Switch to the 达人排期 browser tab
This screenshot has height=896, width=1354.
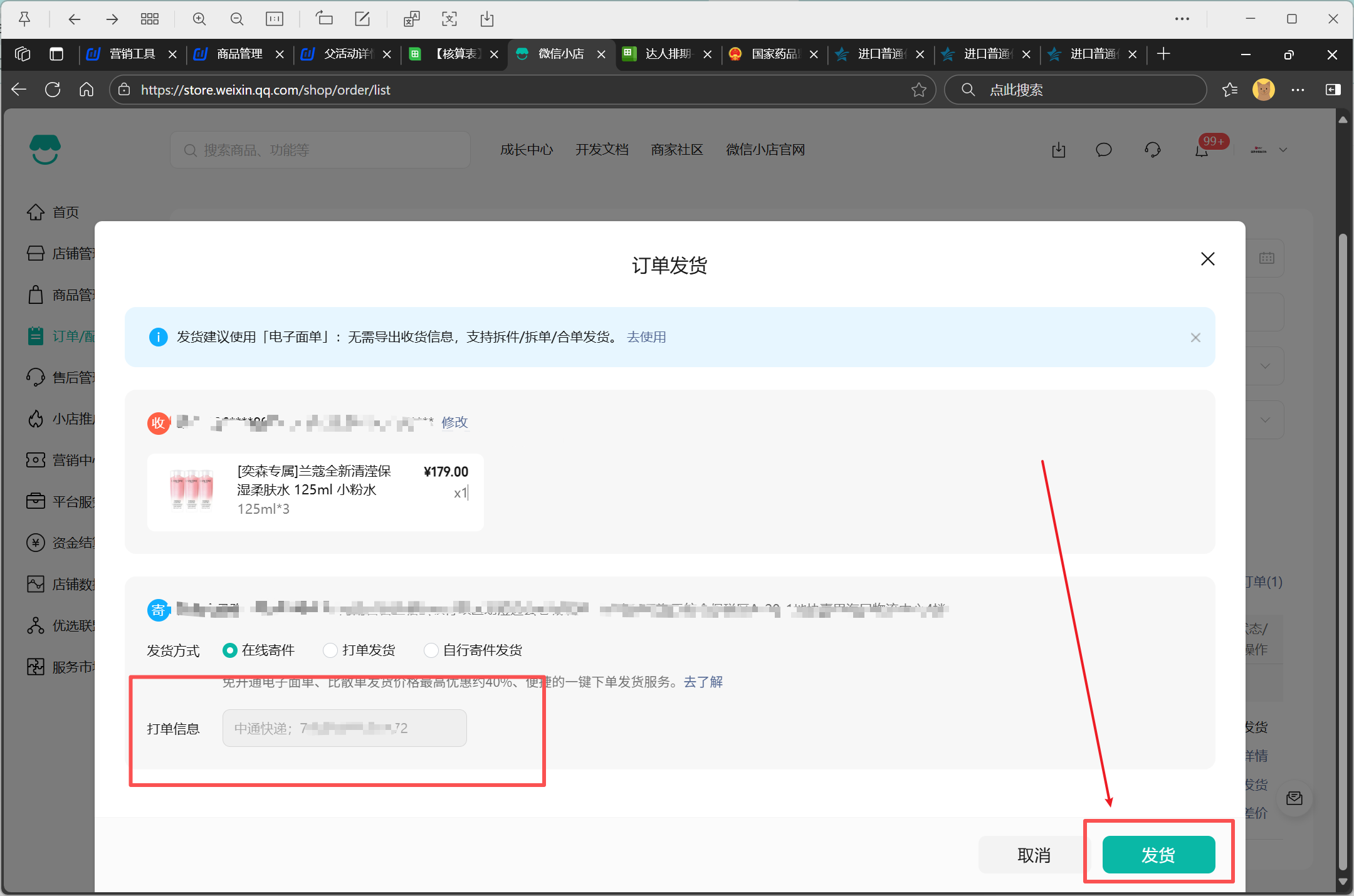(668, 55)
